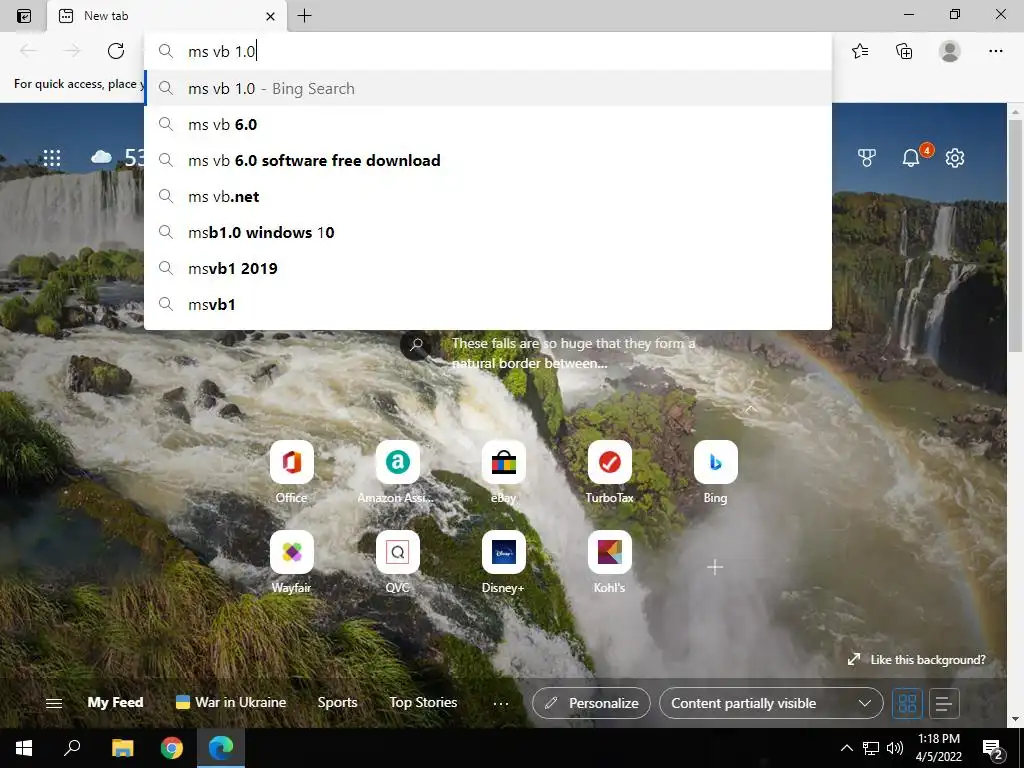This screenshot has width=1024, height=768.
Task: Select suggestion ms vb.net
Action: 488,196
